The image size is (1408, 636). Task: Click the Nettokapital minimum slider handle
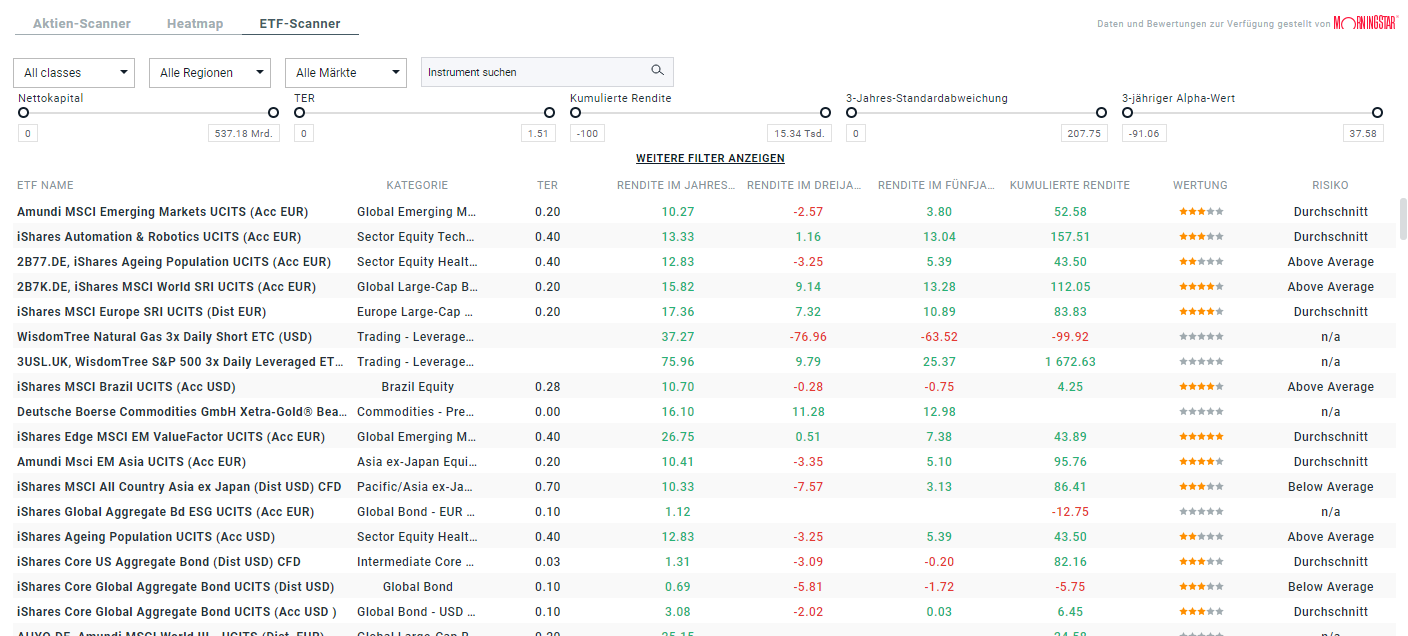[23, 113]
